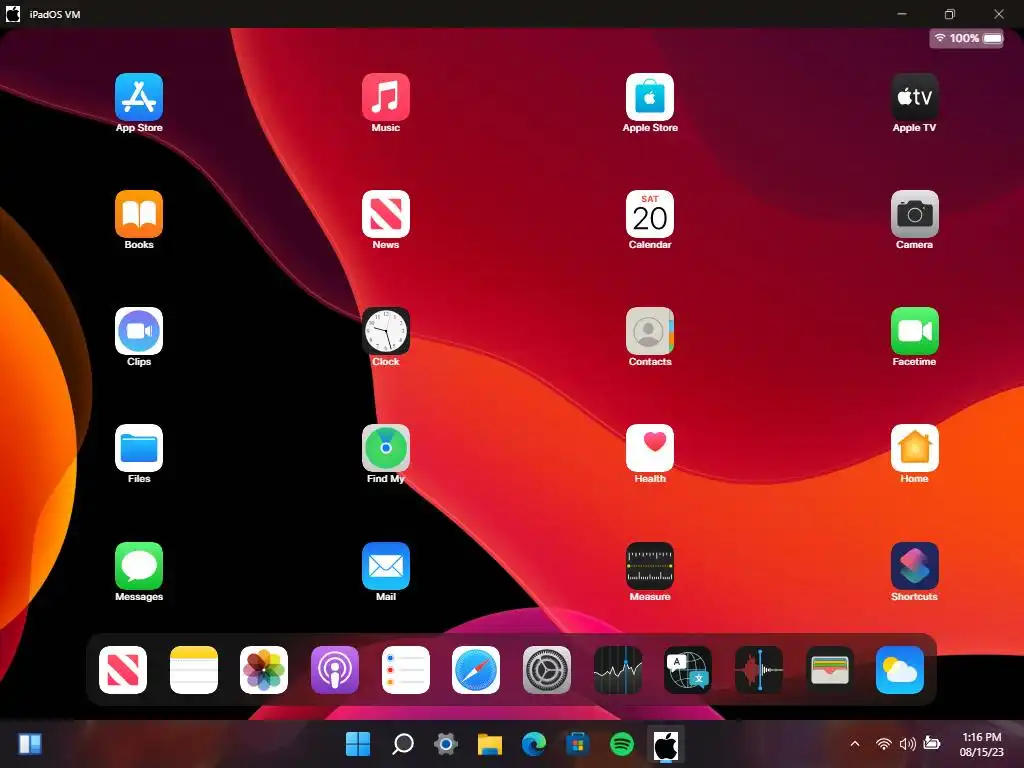
Task: Open the Contacts app
Action: tap(650, 331)
